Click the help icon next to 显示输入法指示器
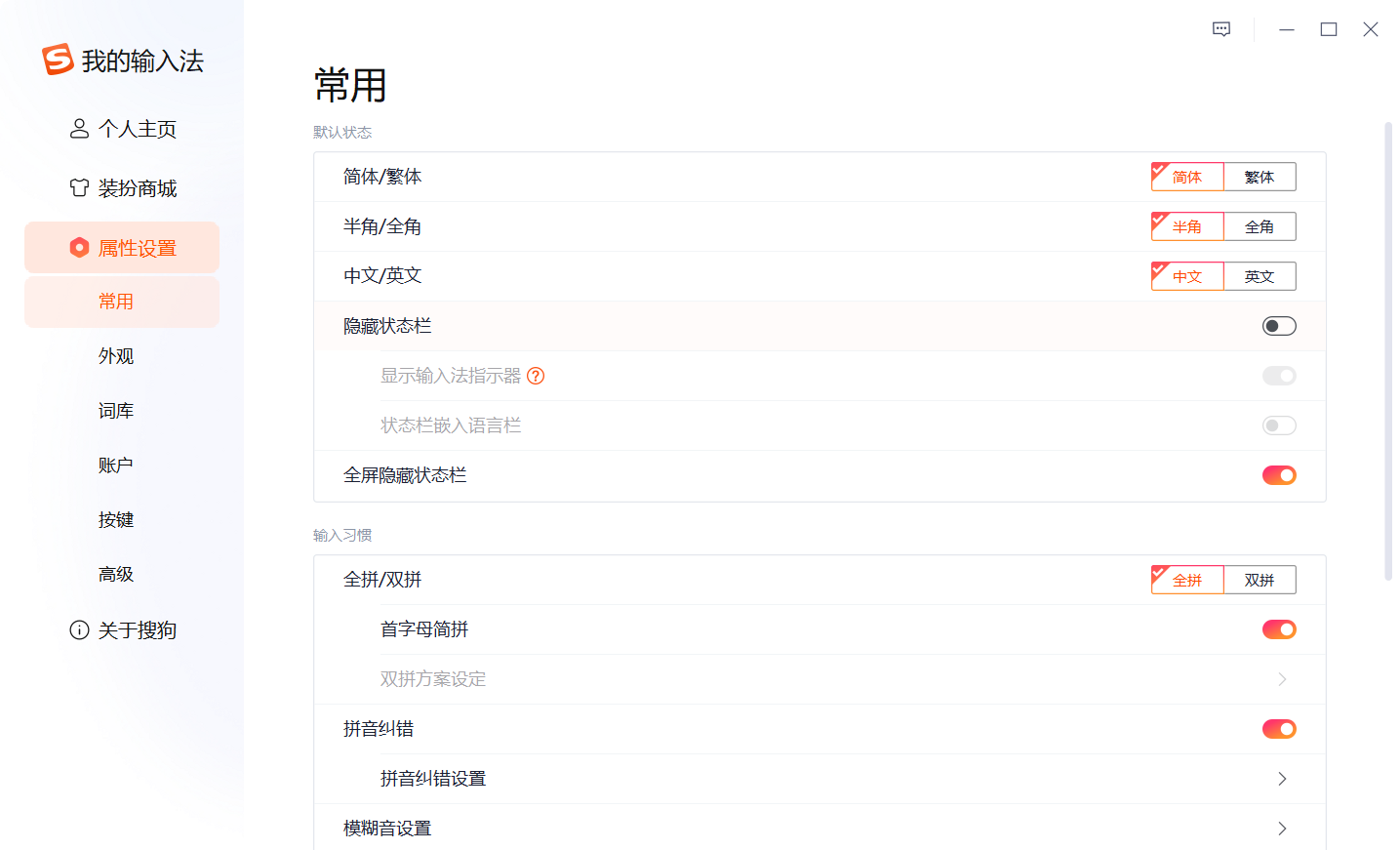Screen dimensions: 1400x850 (x=536, y=376)
